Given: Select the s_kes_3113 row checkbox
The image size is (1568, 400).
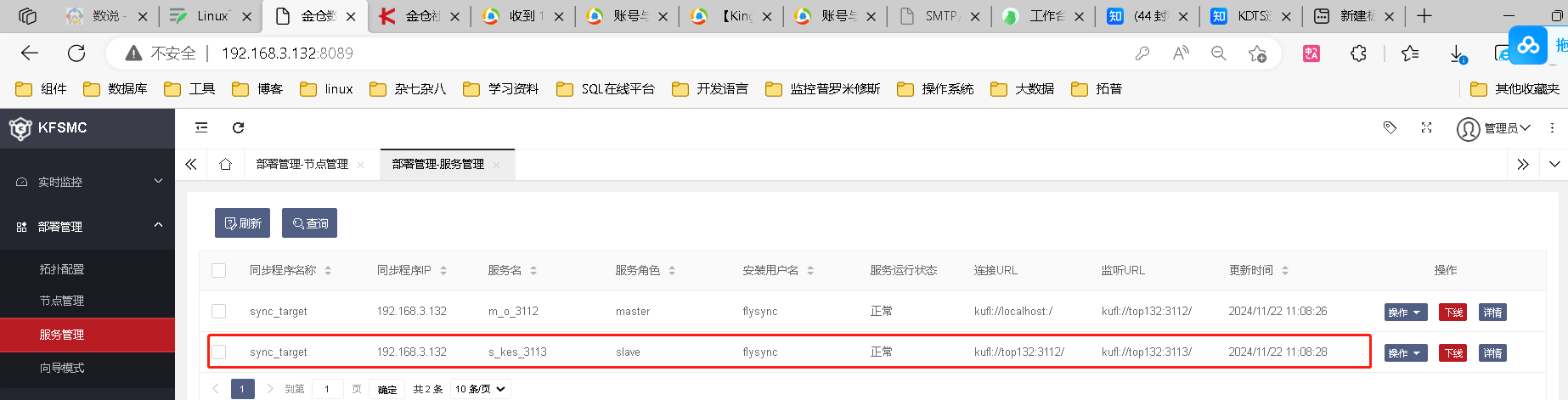Looking at the screenshot, I should pyautogui.click(x=219, y=352).
